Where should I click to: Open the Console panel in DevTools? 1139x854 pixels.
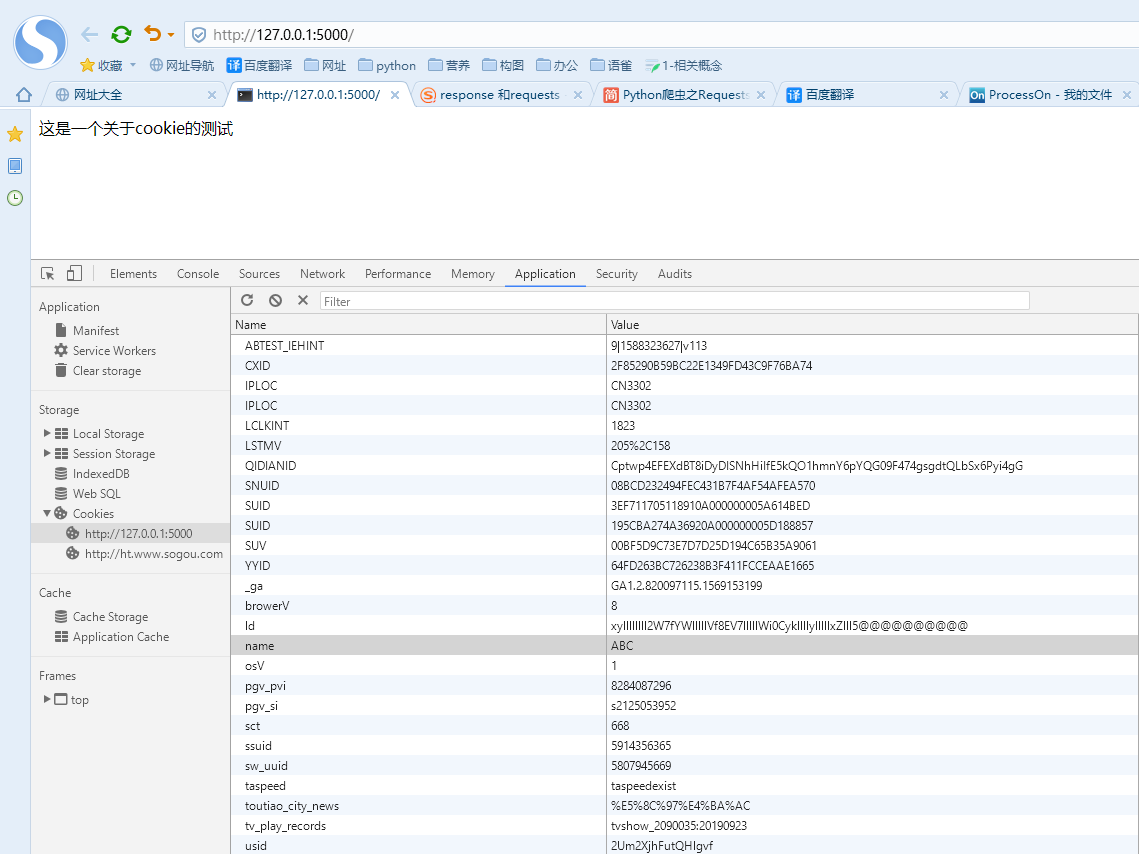(x=198, y=274)
